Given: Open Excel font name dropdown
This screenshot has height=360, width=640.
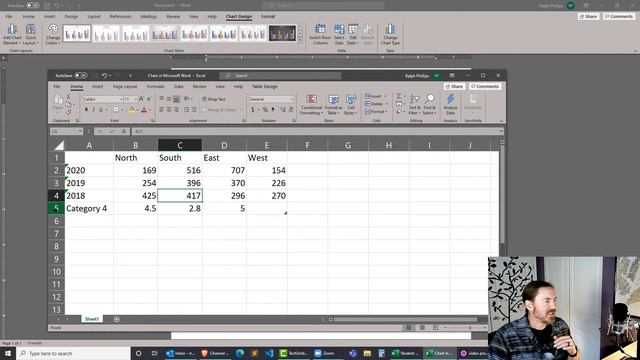Looking at the screenshot, I should 121,99.
